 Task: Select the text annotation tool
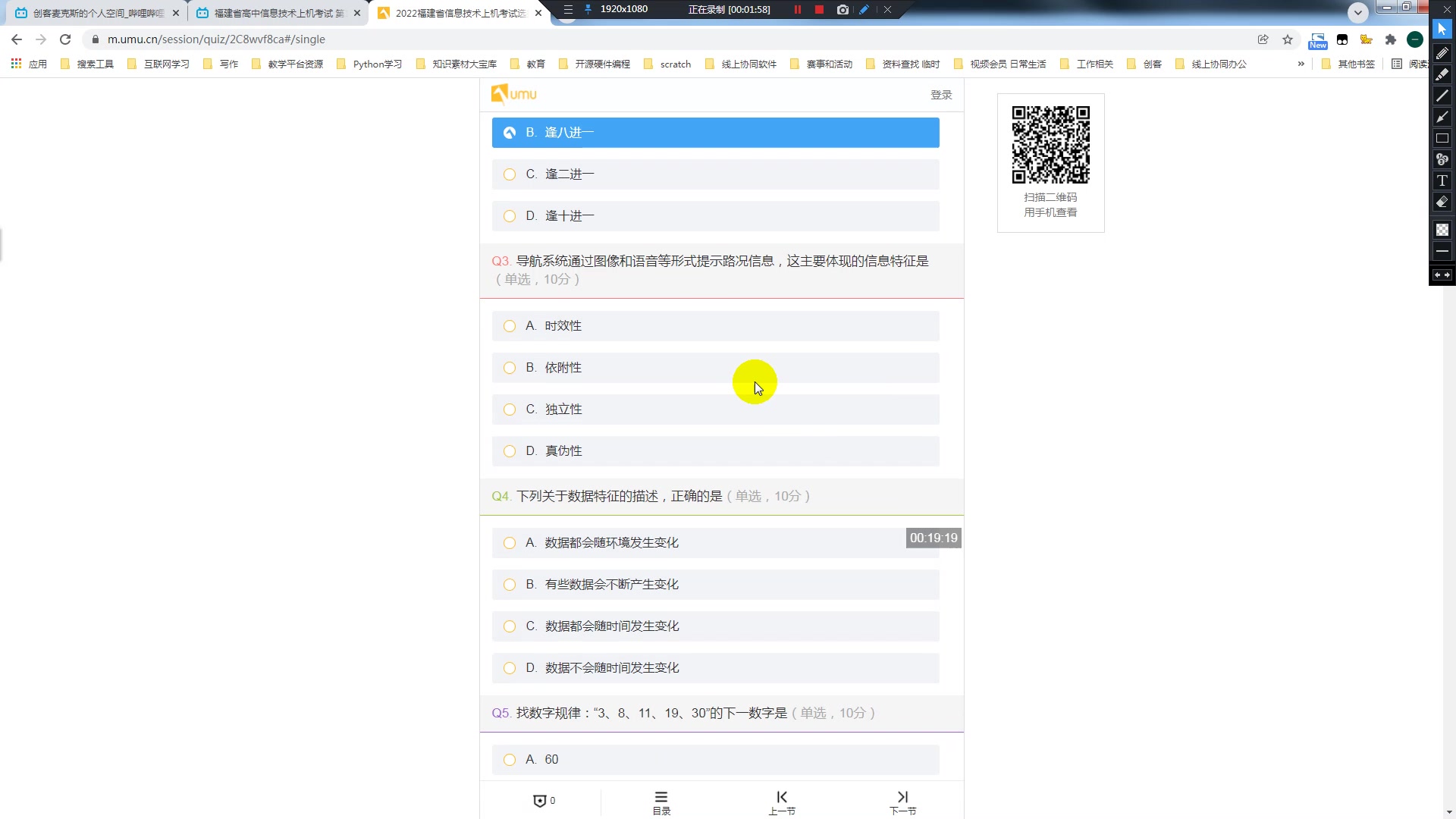pyautogui.click(x=1442, y=180)
